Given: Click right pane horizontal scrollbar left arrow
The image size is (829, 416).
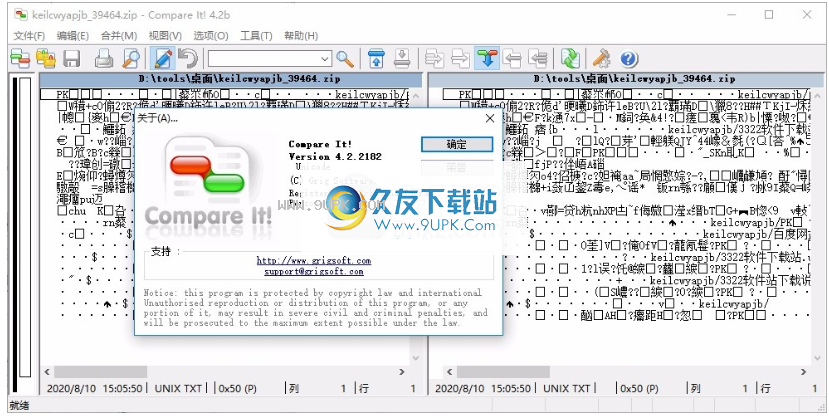Looking at the screenshot, I should [x=450, y=372].
